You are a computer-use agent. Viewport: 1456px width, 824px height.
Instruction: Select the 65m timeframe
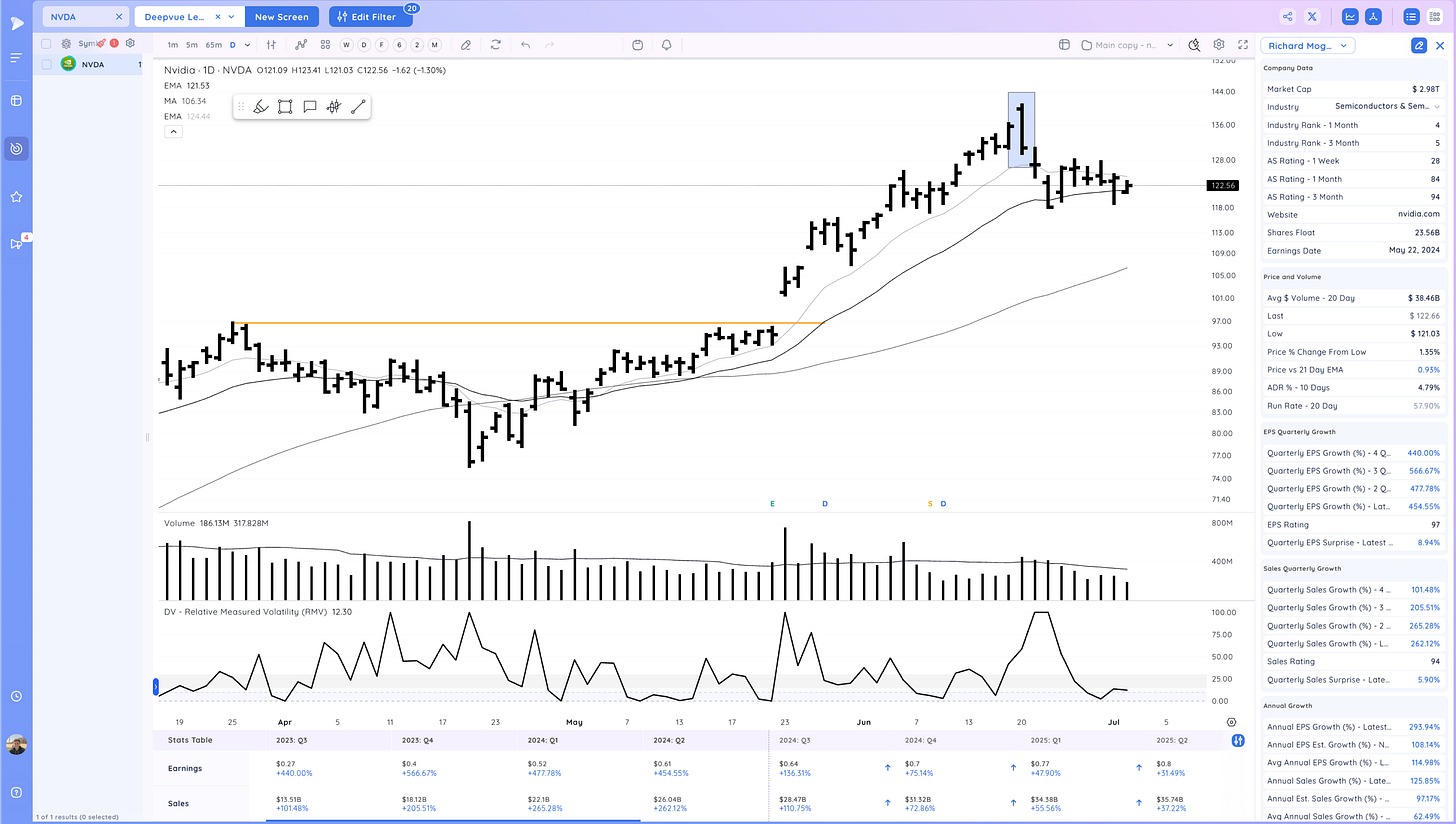[x=214, y=45]
